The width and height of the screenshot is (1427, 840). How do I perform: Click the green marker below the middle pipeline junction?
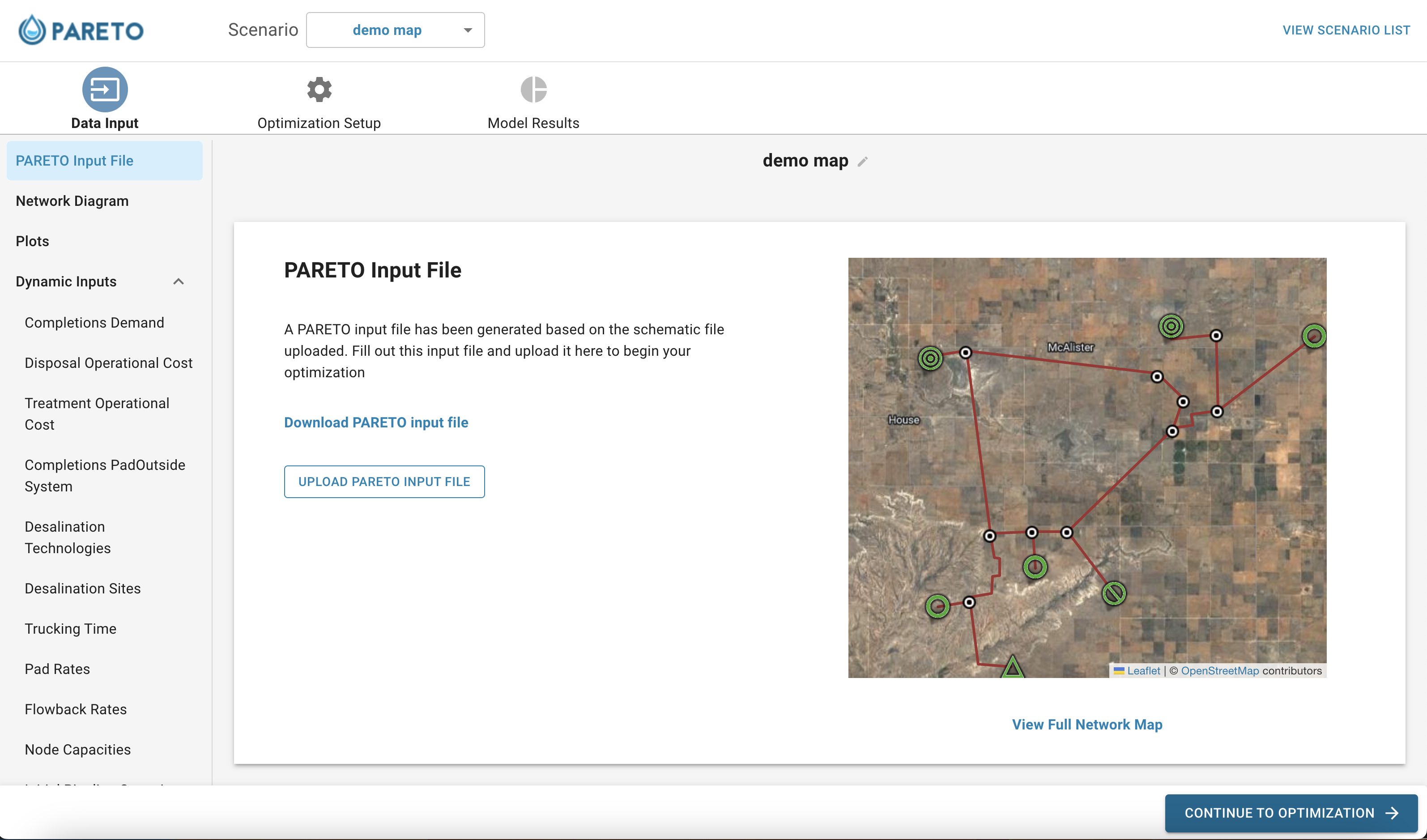1035,567
